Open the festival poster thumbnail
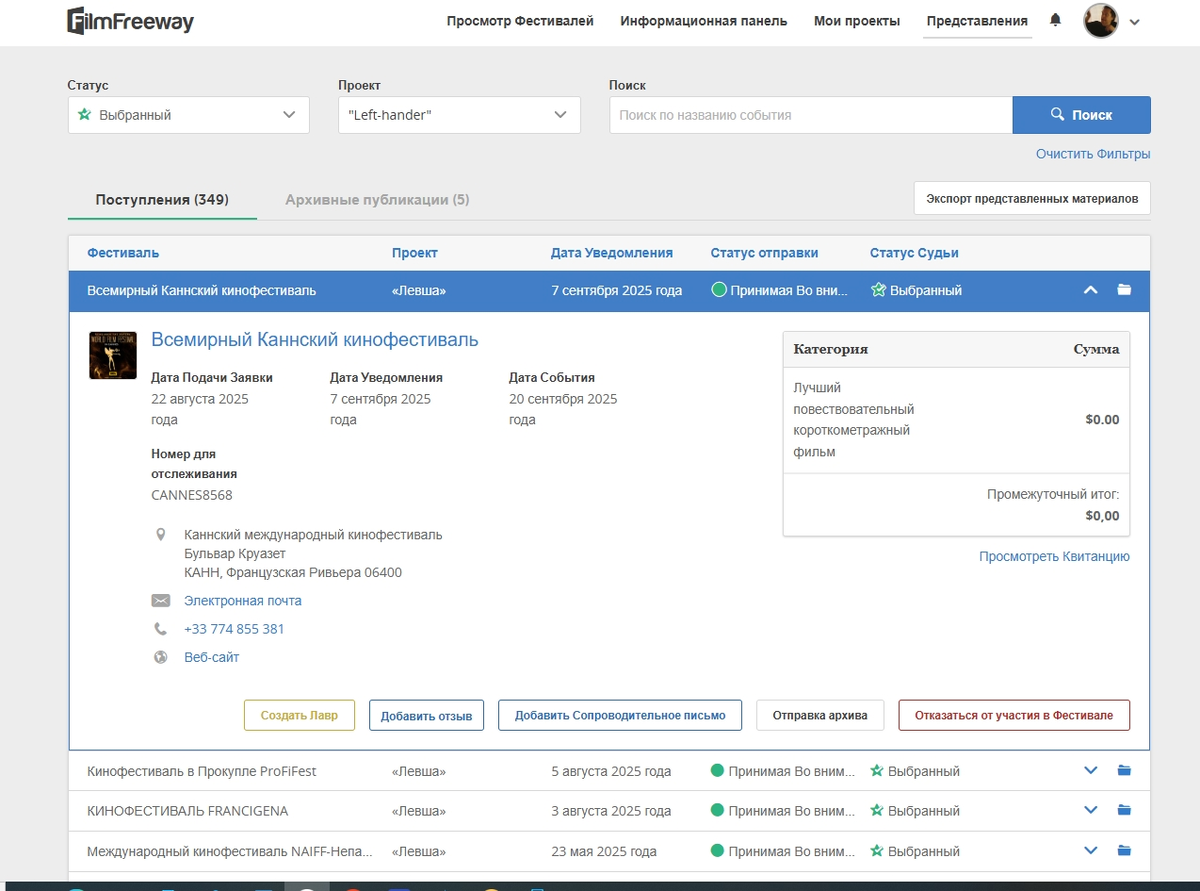Viewport: 1200px width, 891px height. pos(113,355)
